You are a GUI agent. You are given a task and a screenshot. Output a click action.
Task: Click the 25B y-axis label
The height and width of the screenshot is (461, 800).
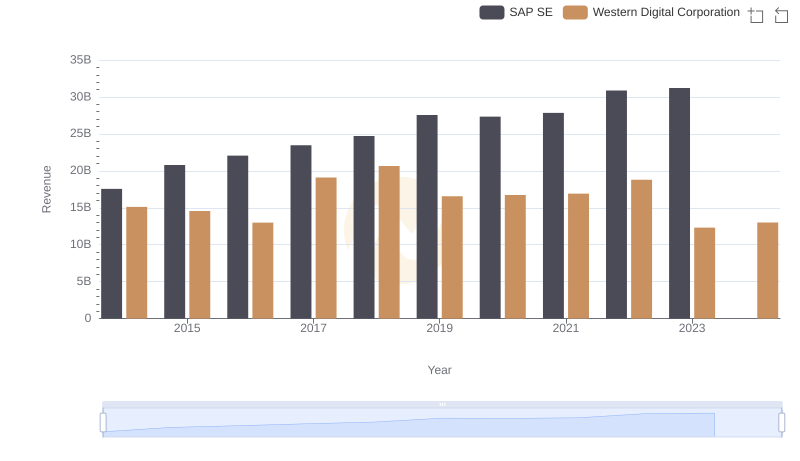tap(81, 134)
